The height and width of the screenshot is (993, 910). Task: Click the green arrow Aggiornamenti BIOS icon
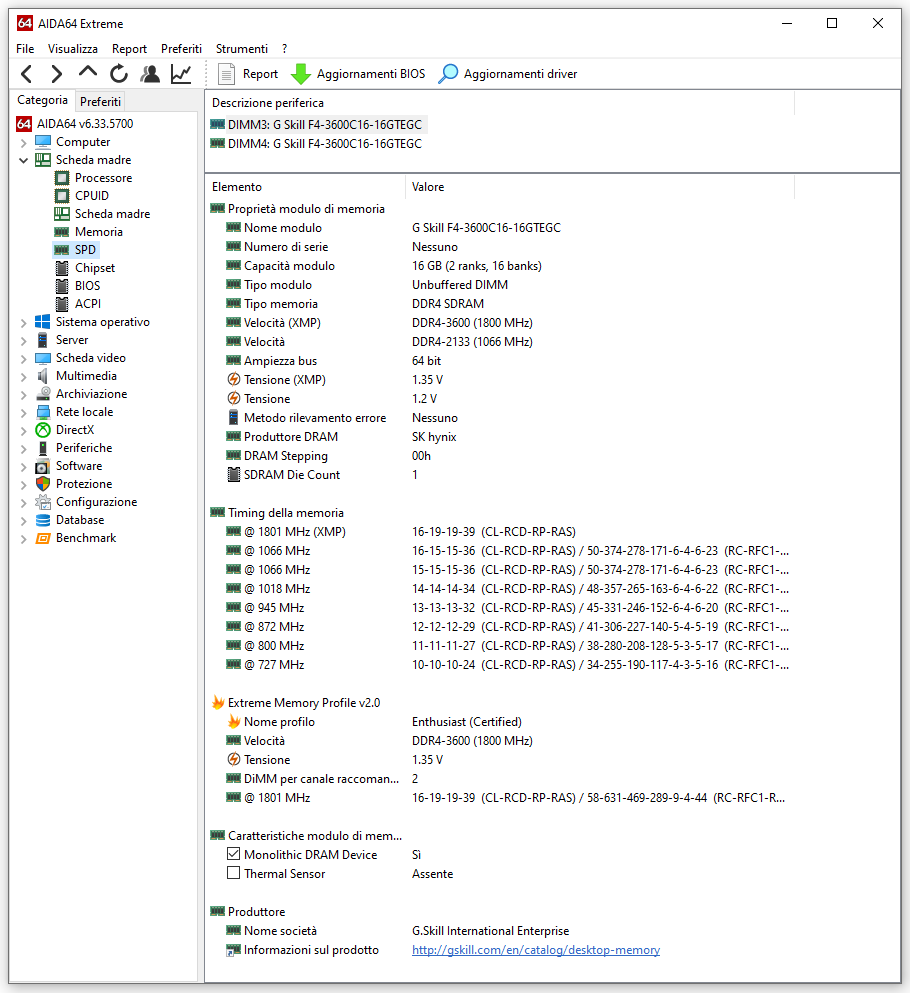click(301, 74)
